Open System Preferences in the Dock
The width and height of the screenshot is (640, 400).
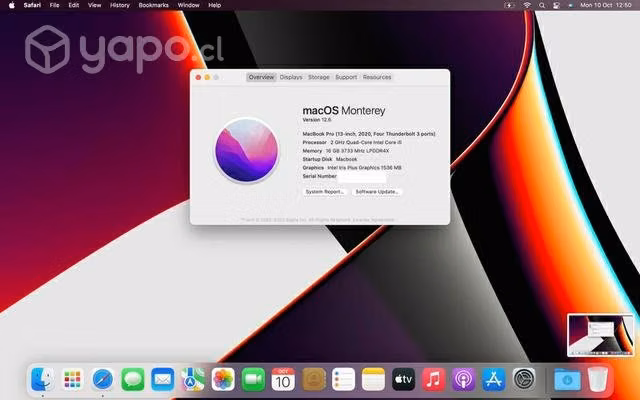click(524, 379)
